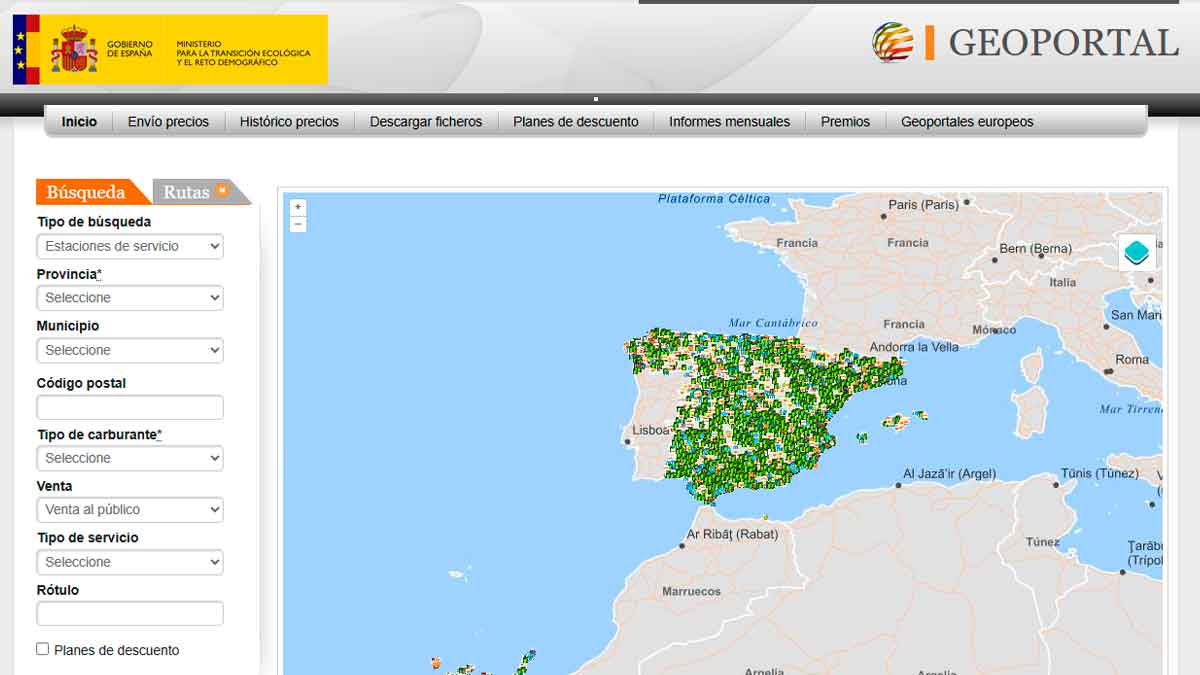Viewport: 1200px width, 675px height.
Task: Focus the Rótulo text field
Action: coord(130,614)
